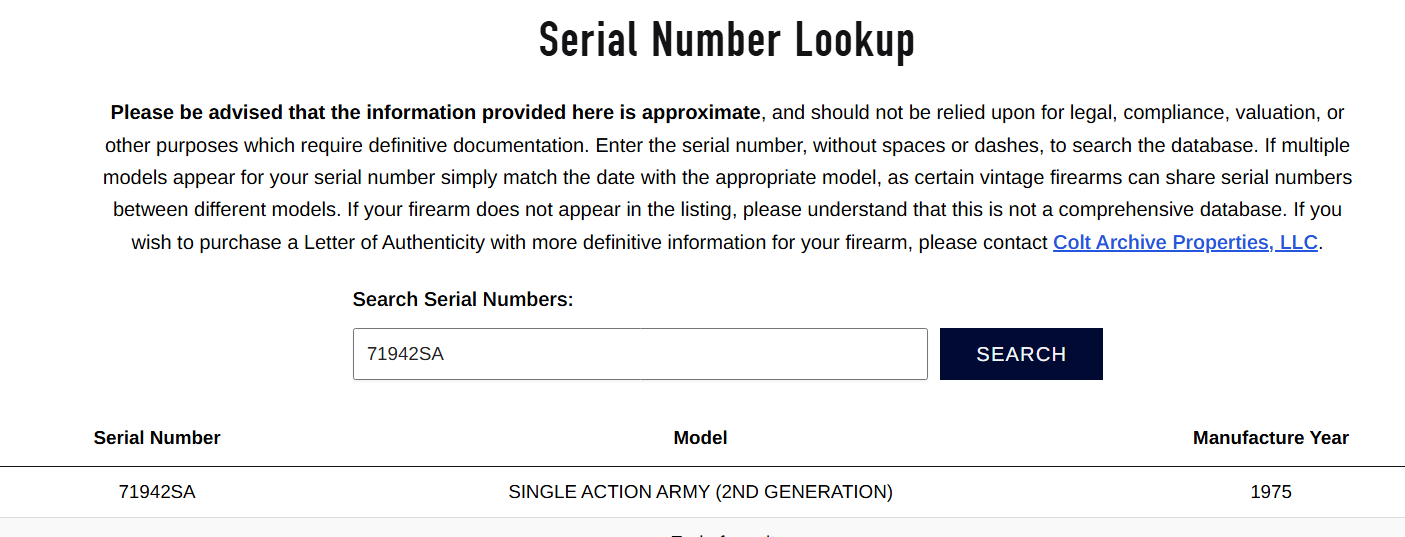Click the phrase 'without spaces or dashes'
The image size is (1405, 537).
tap(925, 145)
